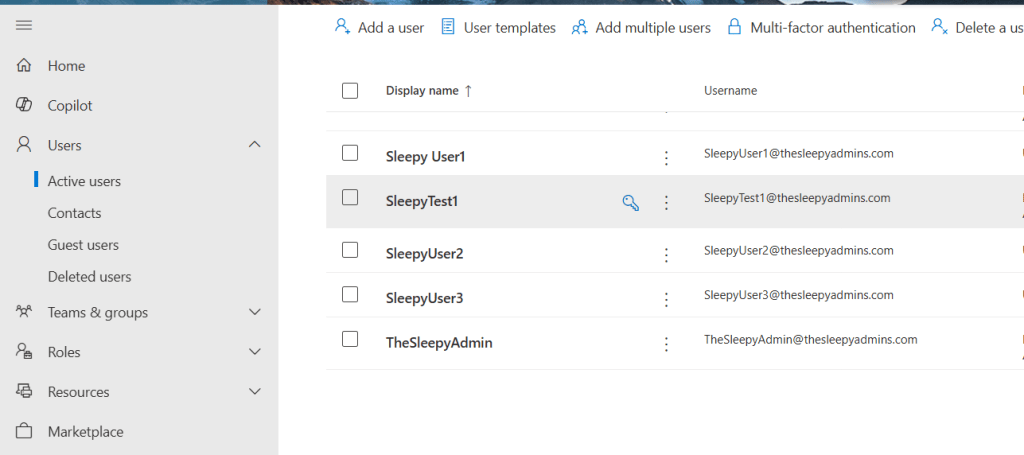This screenshot has width=1024, height=455.
Task: Open more actions menu for SleepyUser3
Action: [666, 299]
